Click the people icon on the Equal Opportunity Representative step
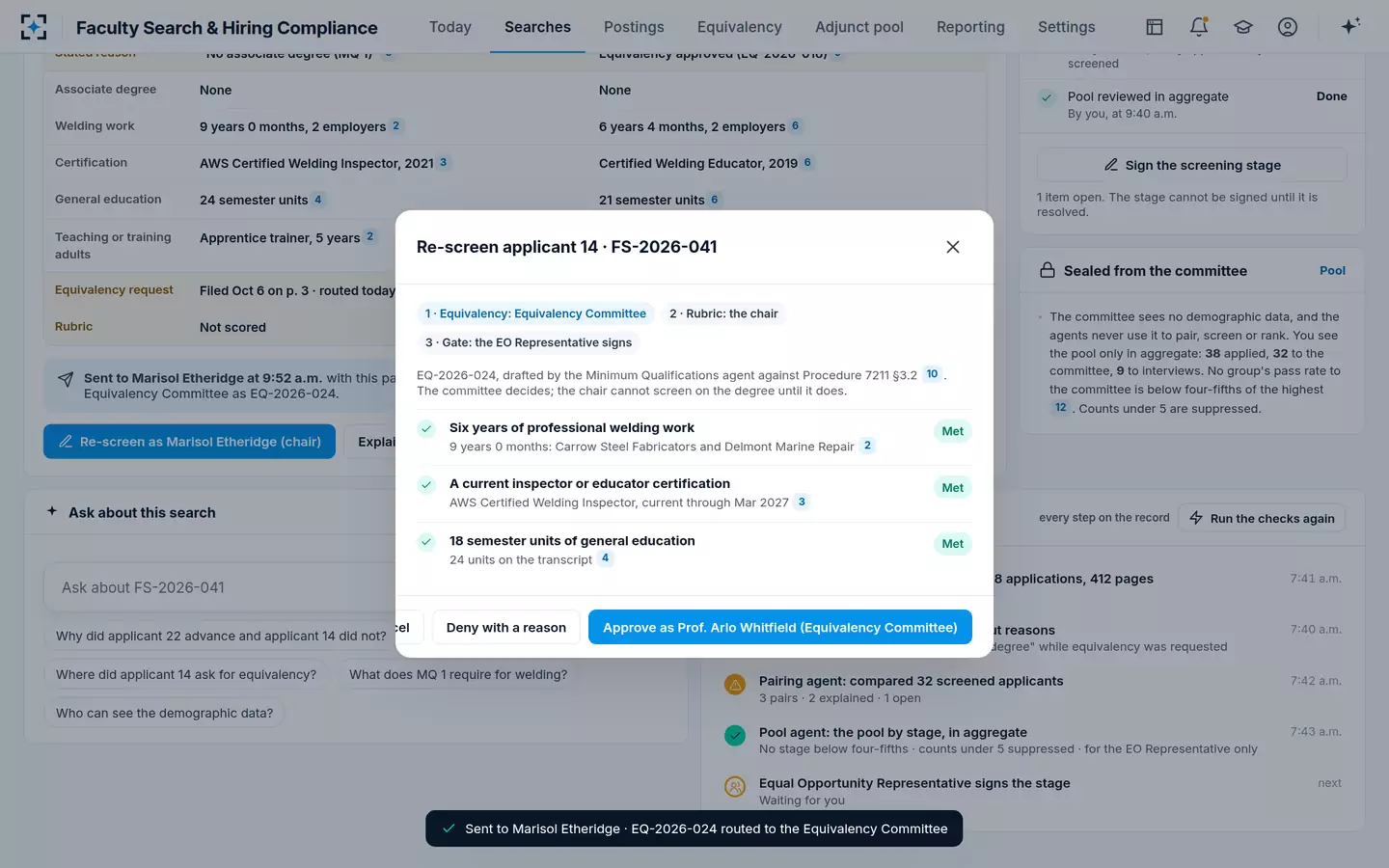This screenshot has width=1389, height=868. pyautogui.click(x=735, y=787)
